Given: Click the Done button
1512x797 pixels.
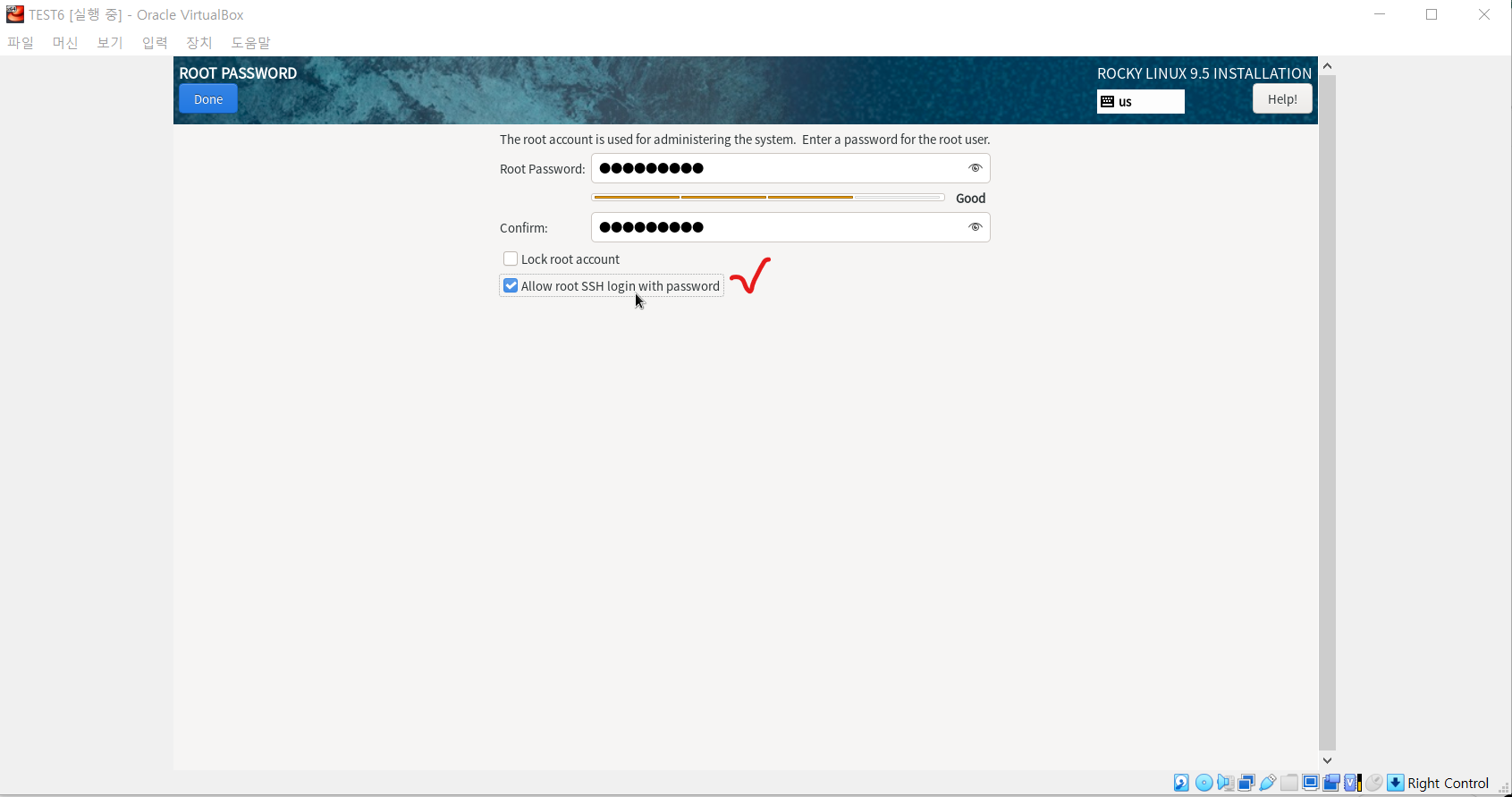Looking at the screenshot, I should pyautogui.click(x=208, y=99).
